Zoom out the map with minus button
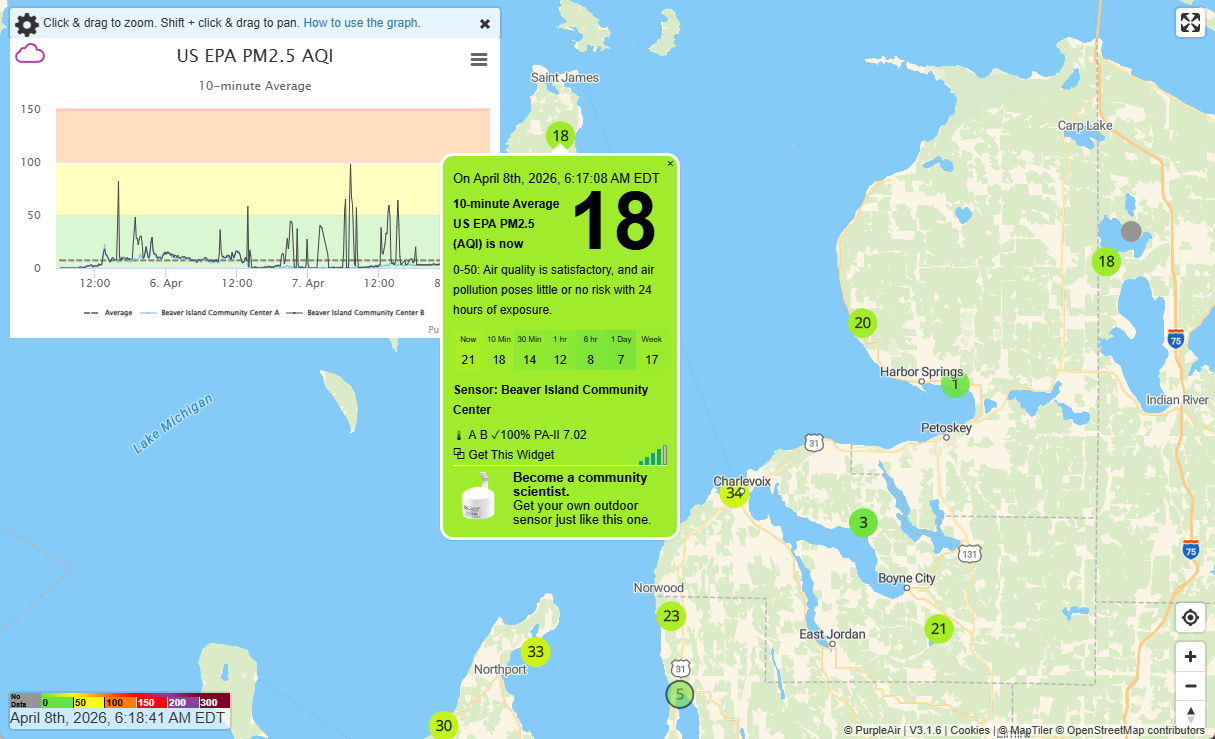This screenshot has height=739, width=1215. tap(1190, 686)
